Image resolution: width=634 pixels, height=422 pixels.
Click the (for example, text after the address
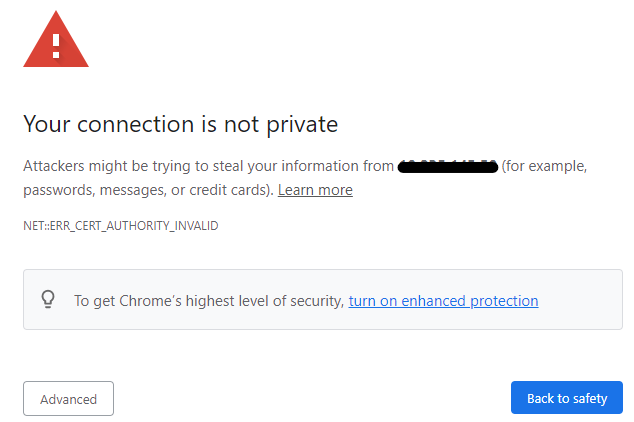(x=544, y=167)
